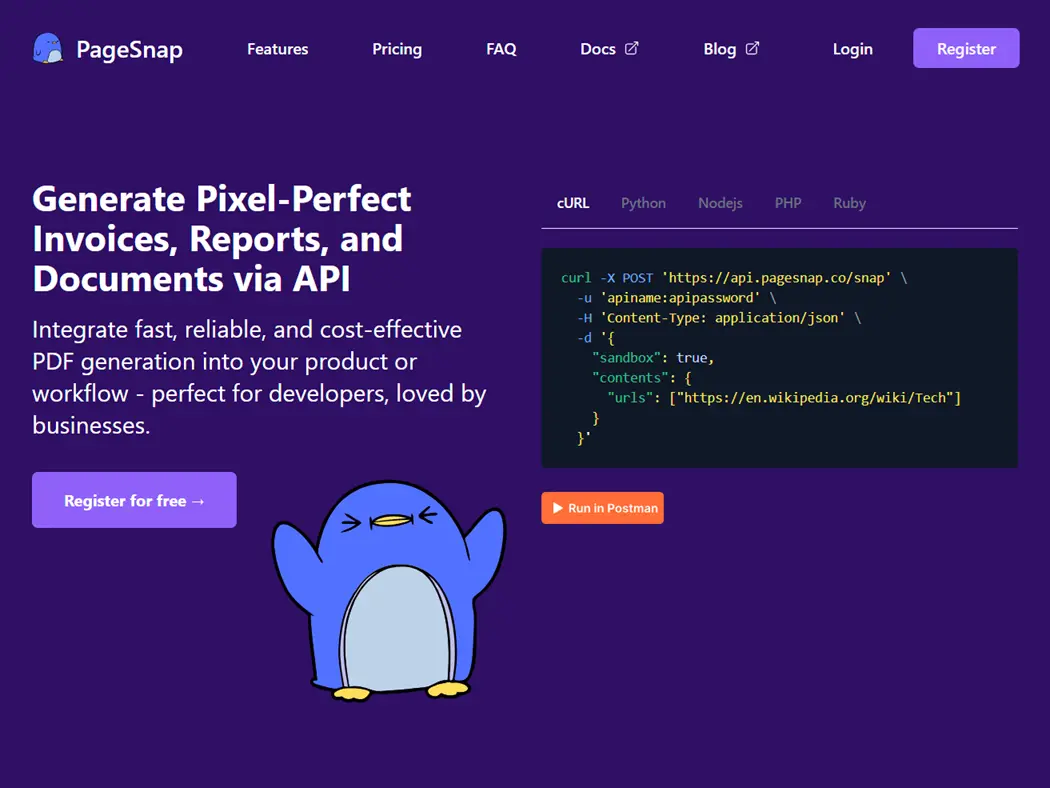Click the Login link

[x=852, y=49]
